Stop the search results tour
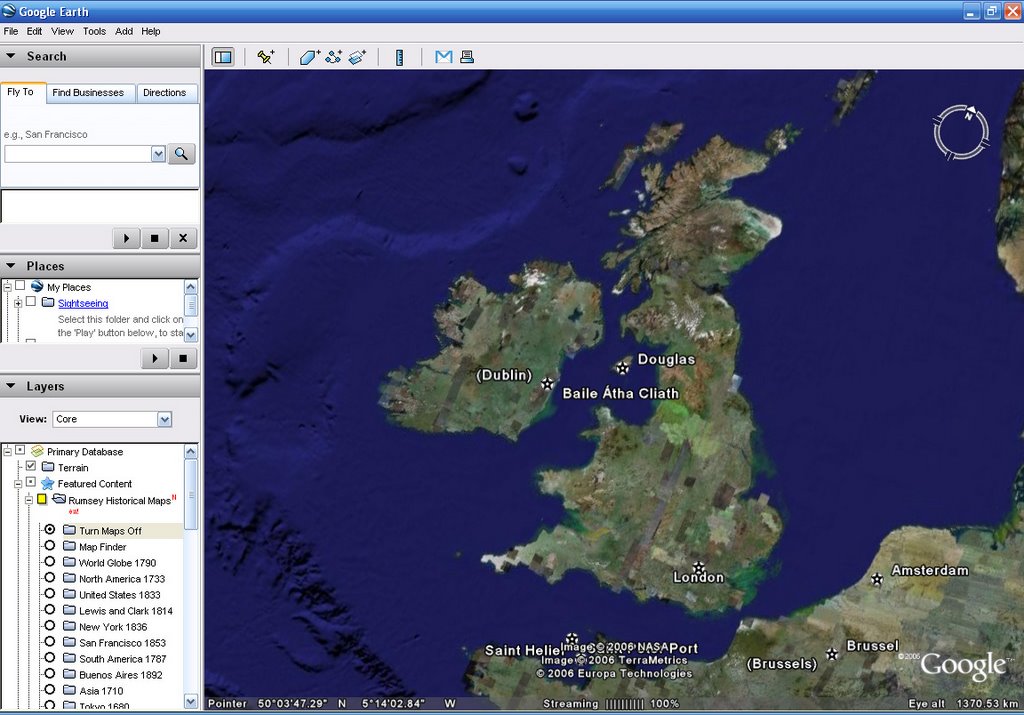Screen dimensions: 1024x715 click(x=155, y=238)
